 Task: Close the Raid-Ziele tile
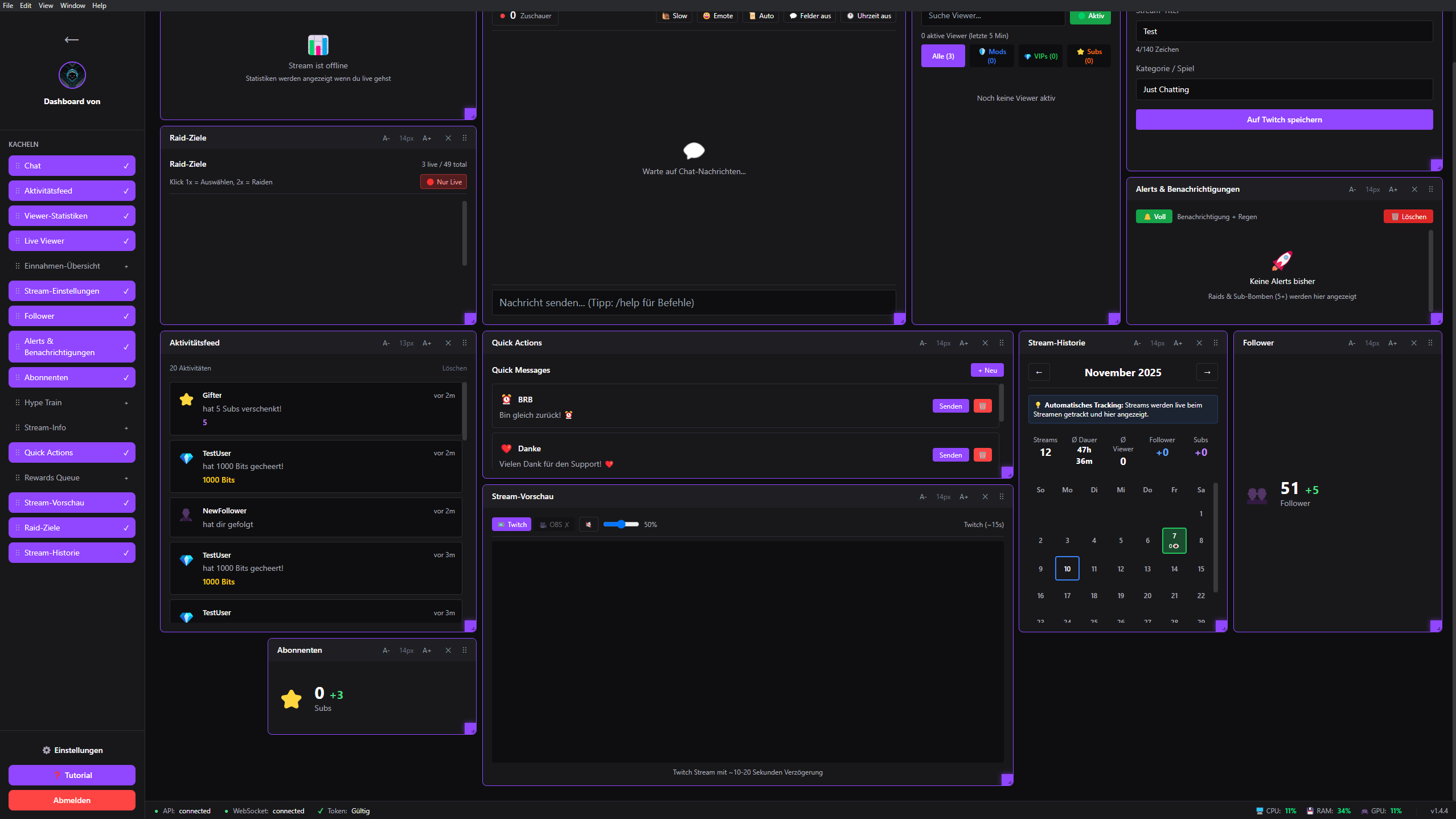click(448, 138)
